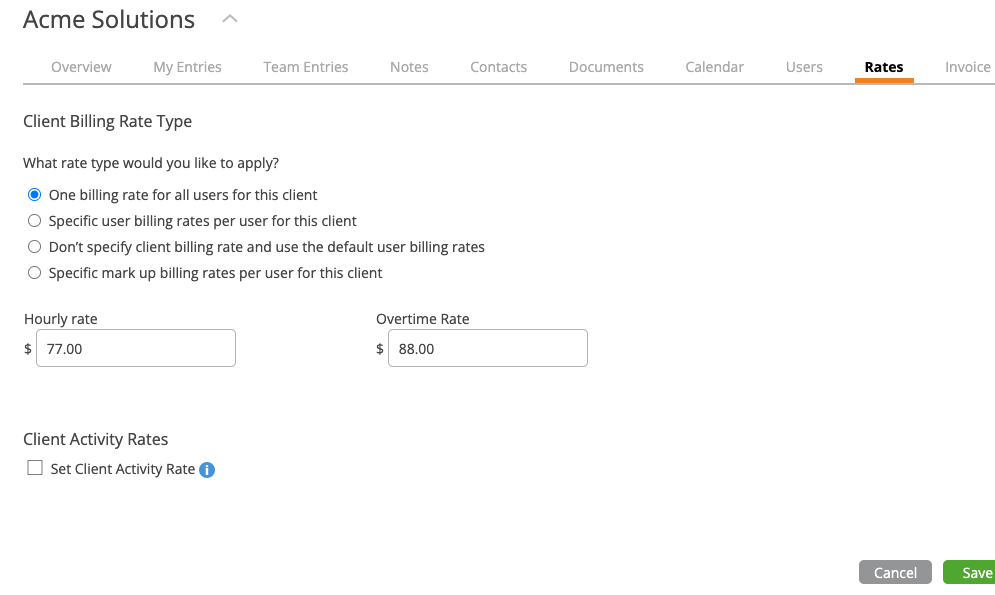The width and height of the screenshot is (995, 595).
Task: Go to the Team Entries tab
Action: (x=306, y=67)
